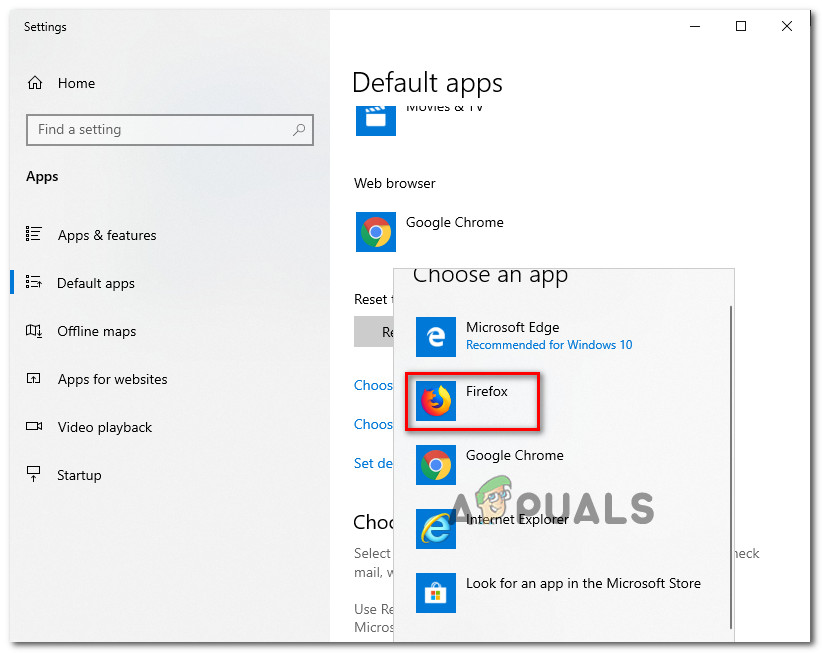
Task: Click the app chooser popup scrollbar
Action: point(730,466)
